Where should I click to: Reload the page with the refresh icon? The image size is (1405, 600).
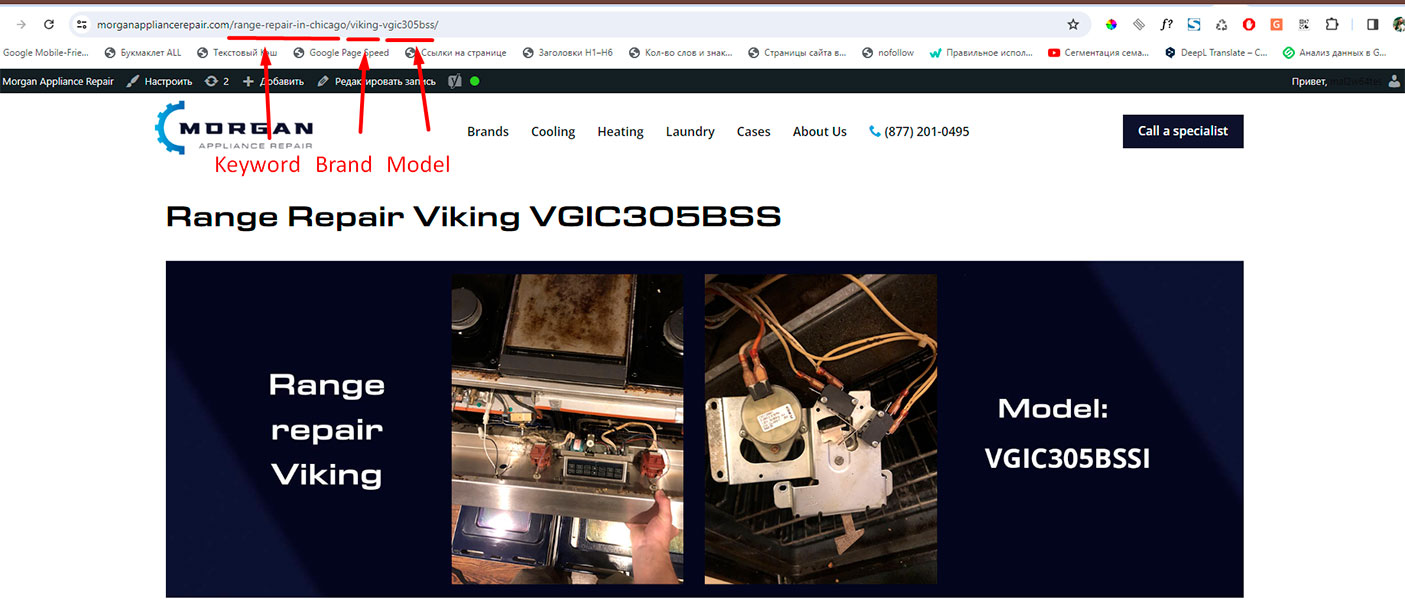pos(49,24)
